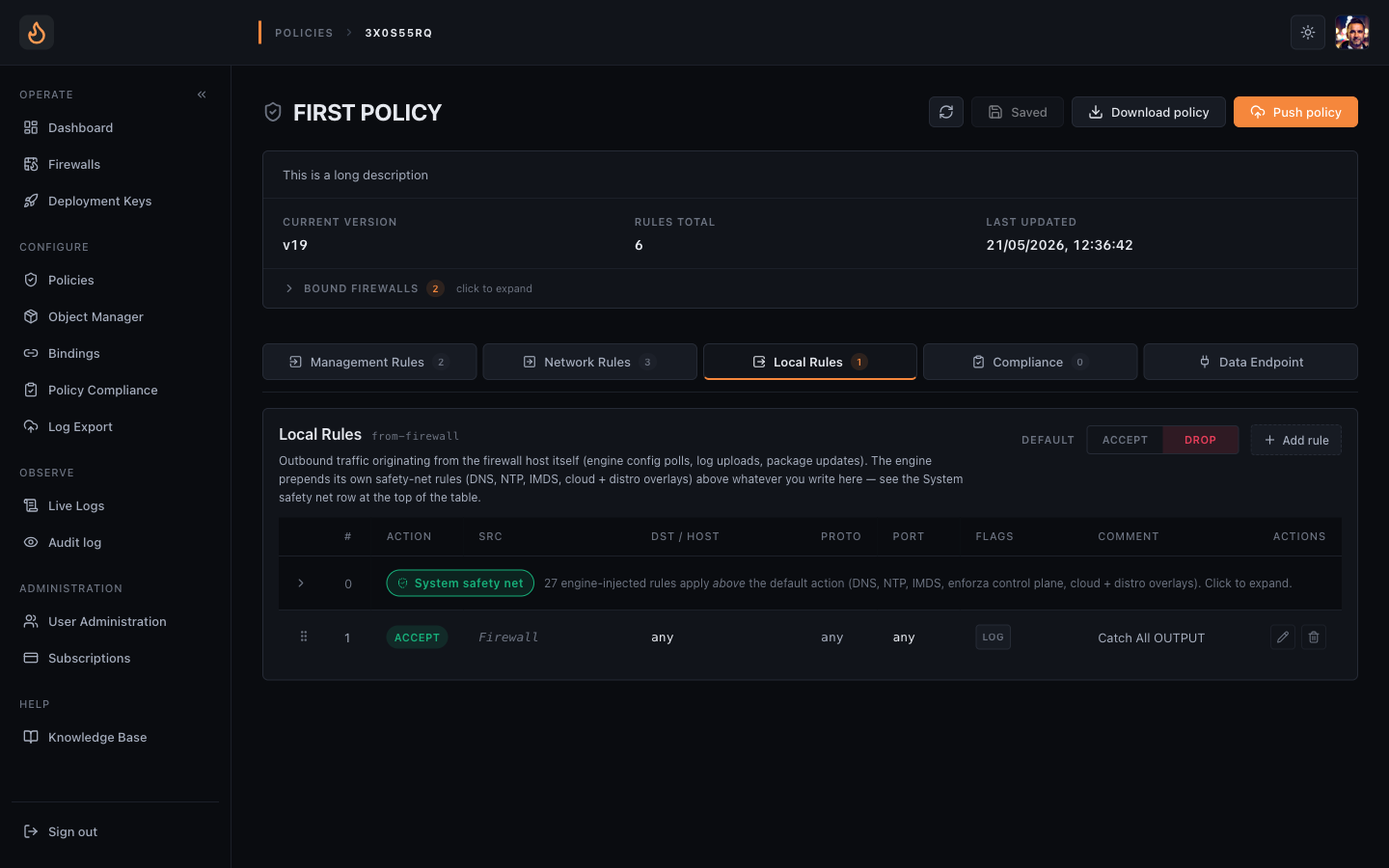Image resolution: width=1389 pixels, height=868 pixels.
Task: Click the last updated timestamp value
Action: (1059, 245)
